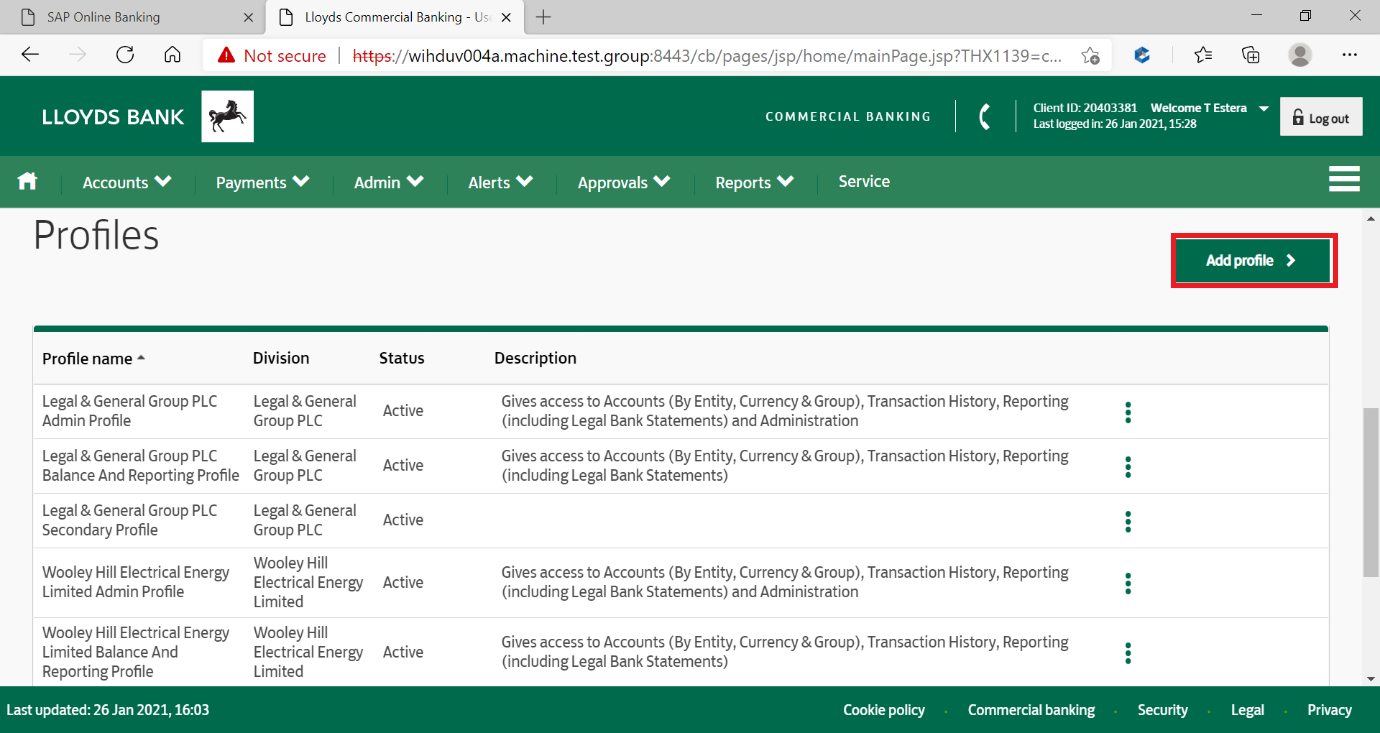The image size is (1380, 733).
Task: Expand the Admin menu
Action: (389, 182)
